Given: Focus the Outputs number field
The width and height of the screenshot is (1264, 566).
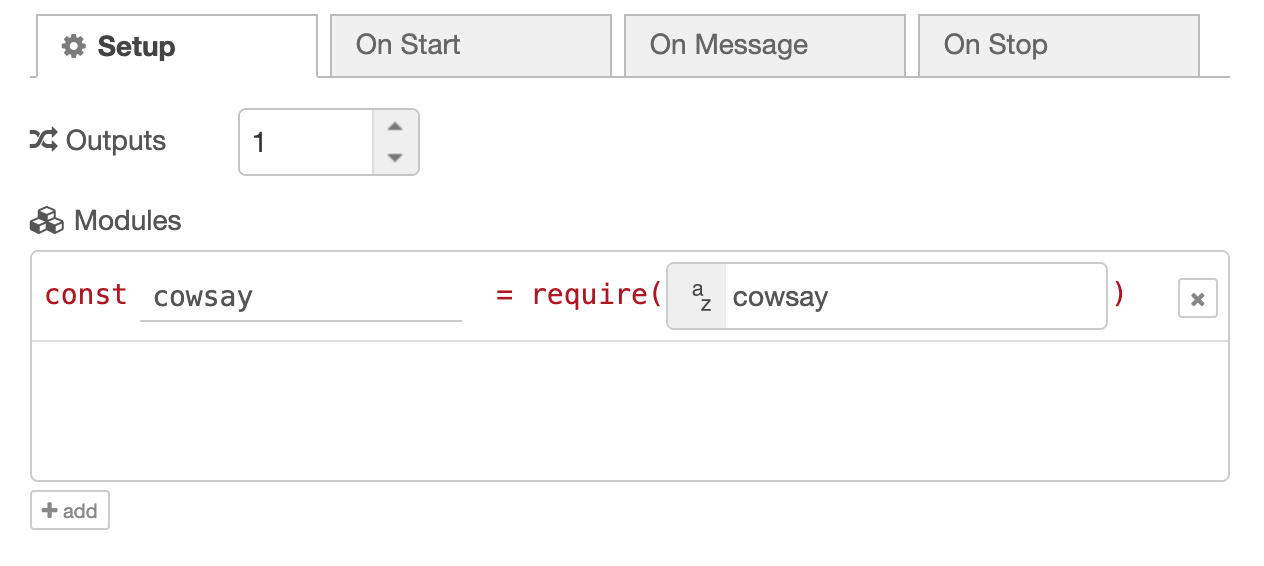Looking at the screenshot, I should [x=305, y=142].
